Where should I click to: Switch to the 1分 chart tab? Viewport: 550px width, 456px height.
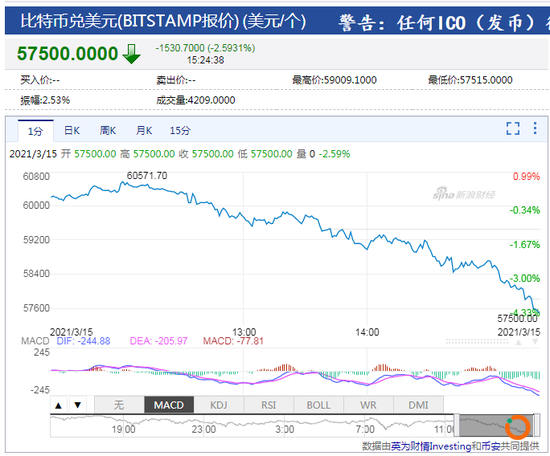[x=35, y=131]
